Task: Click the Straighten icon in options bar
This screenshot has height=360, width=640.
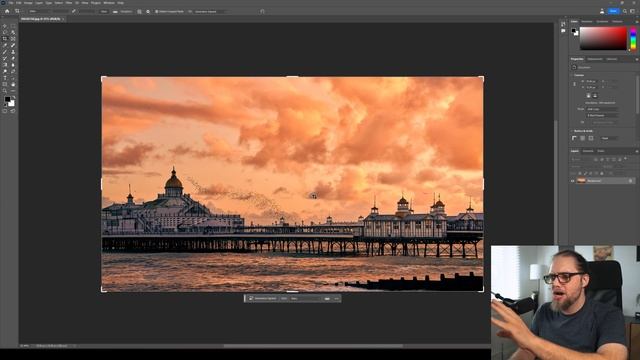Action: tap(115, 11)
